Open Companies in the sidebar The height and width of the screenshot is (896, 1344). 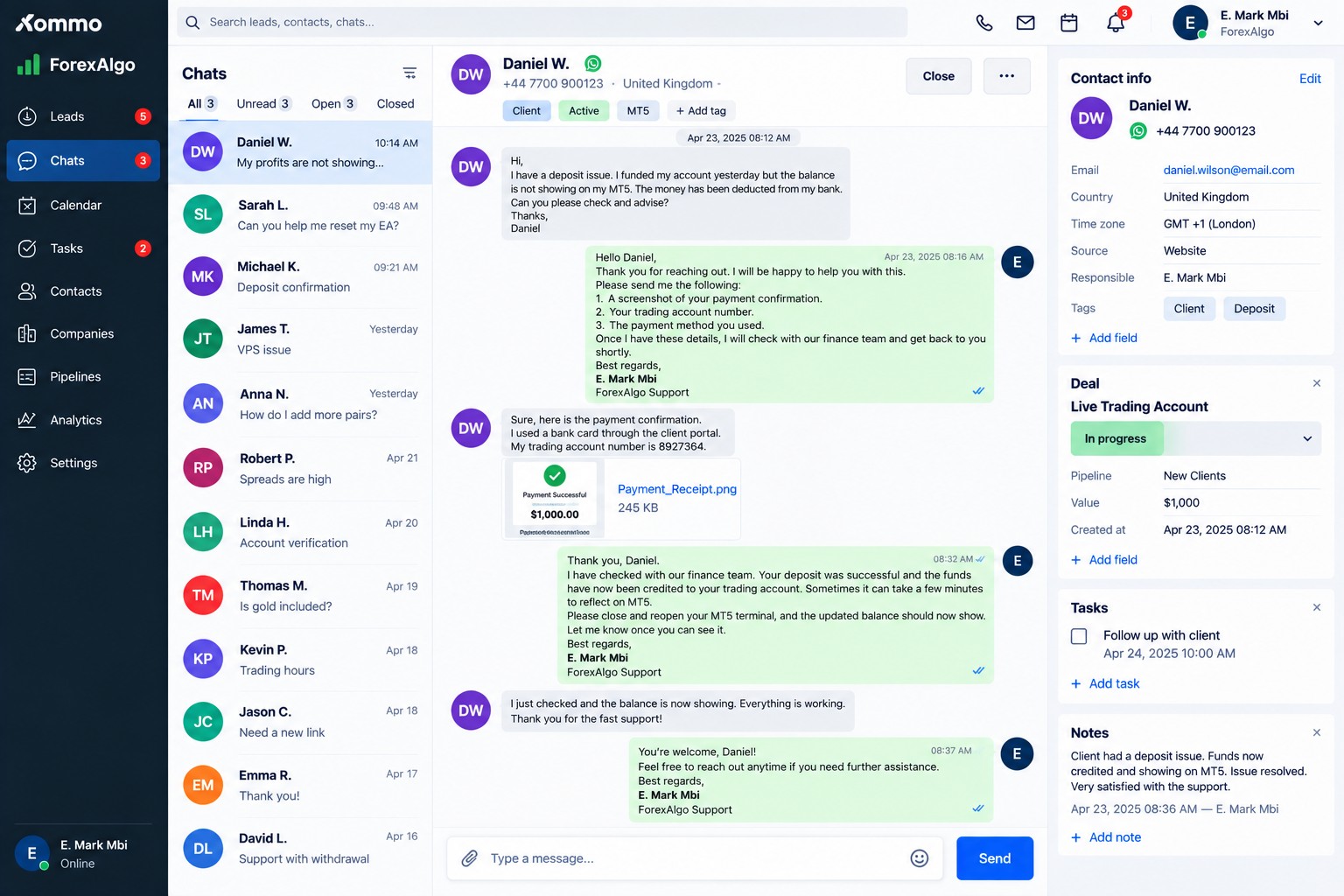tap(83, 333)
